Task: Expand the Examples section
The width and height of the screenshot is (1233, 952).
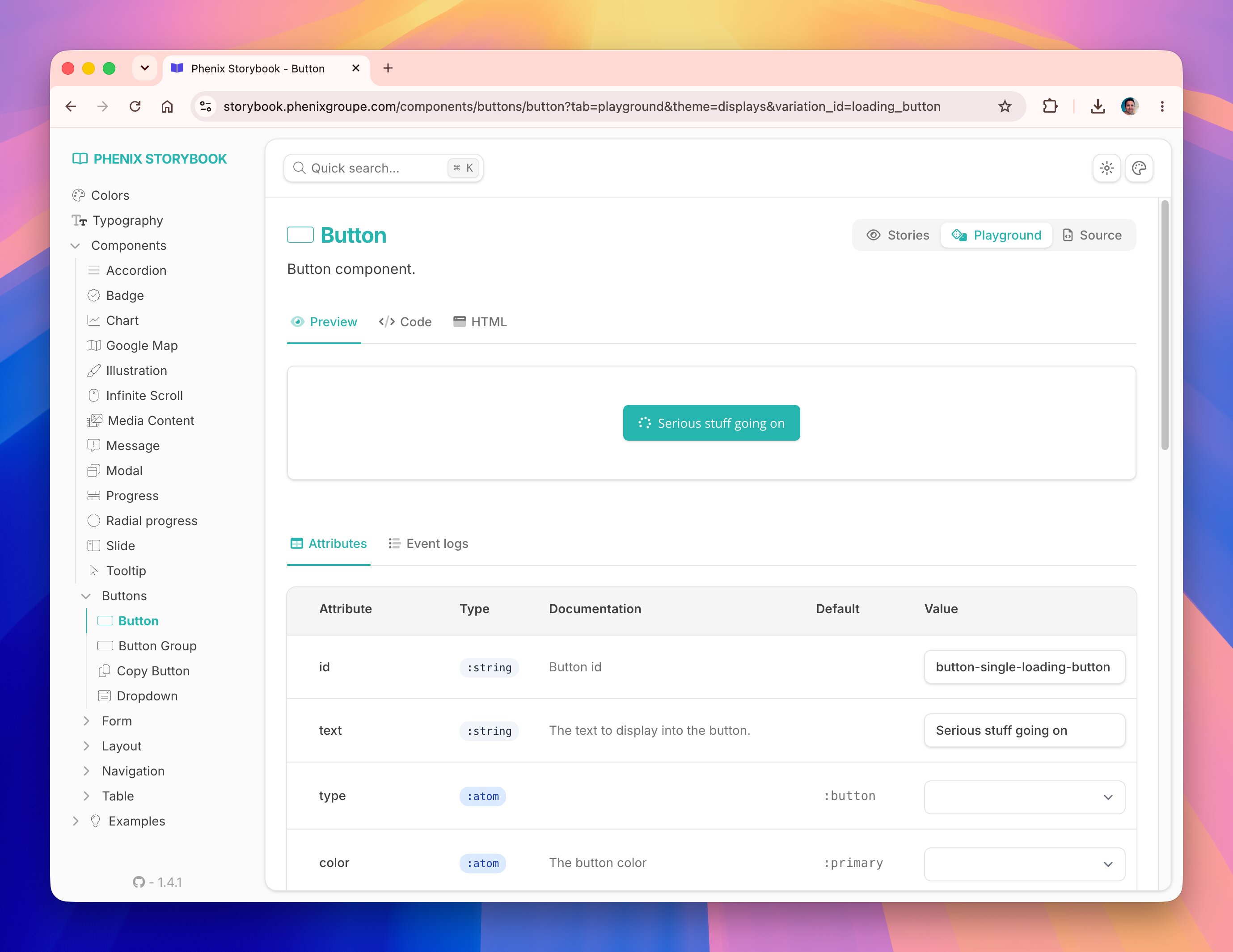Action: point(76,821)
